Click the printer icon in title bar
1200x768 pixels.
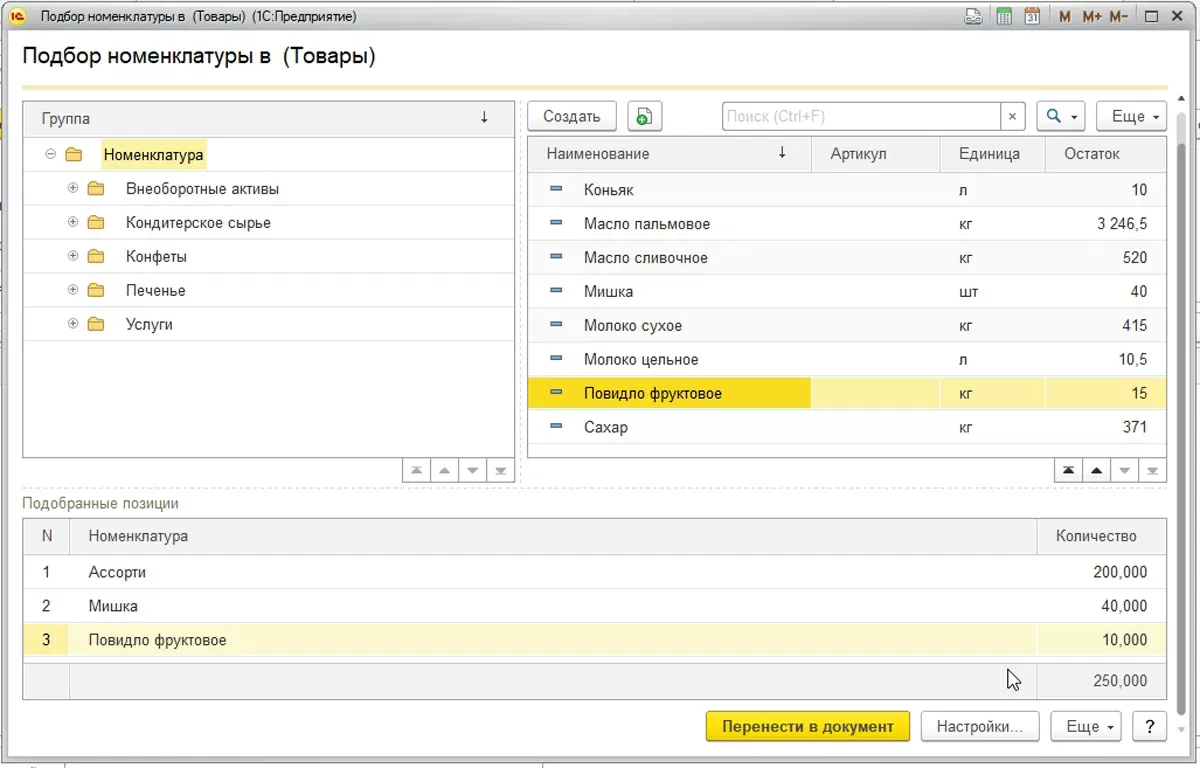973,17
